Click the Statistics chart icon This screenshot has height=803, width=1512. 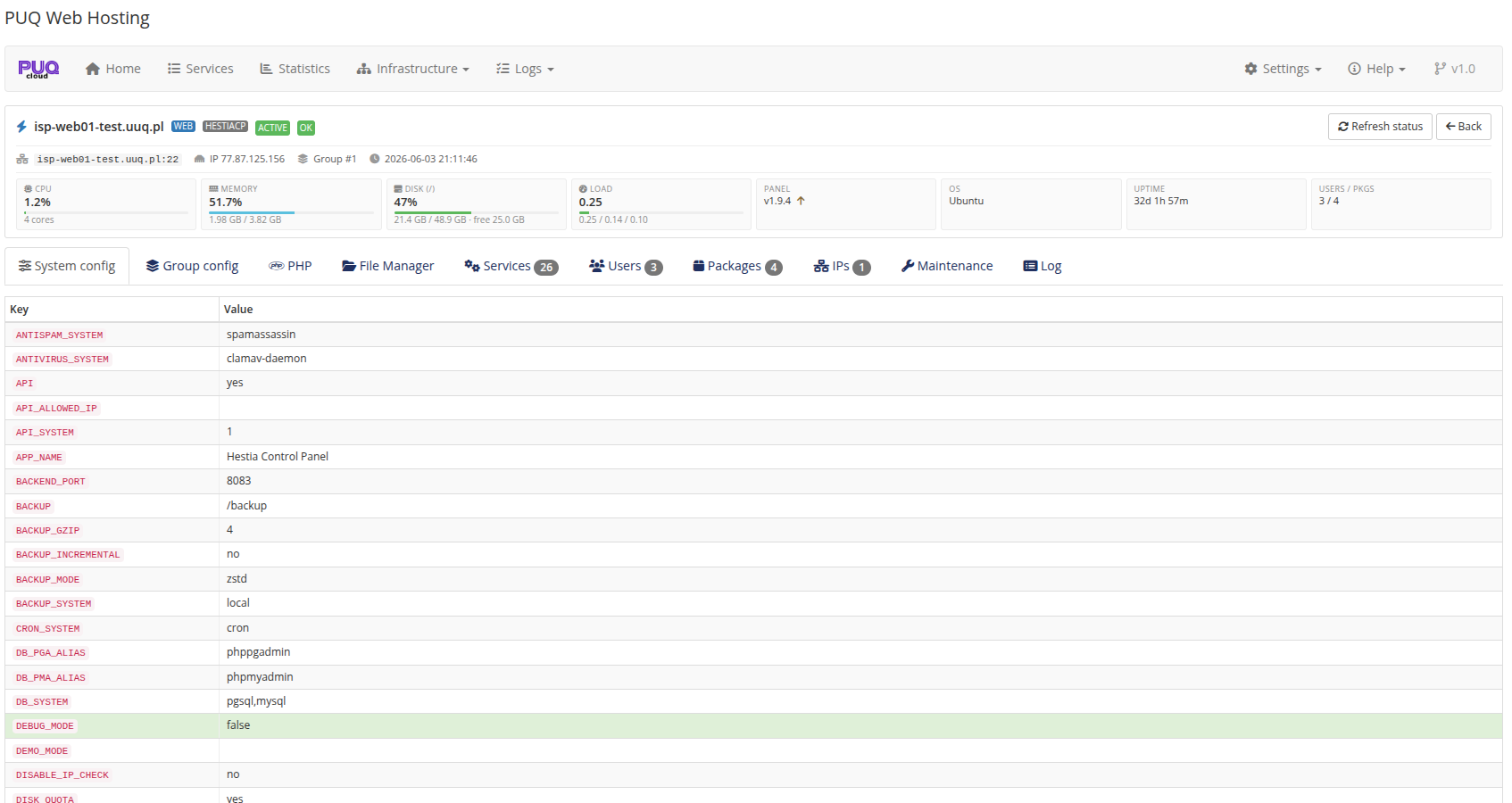[266, 69]
